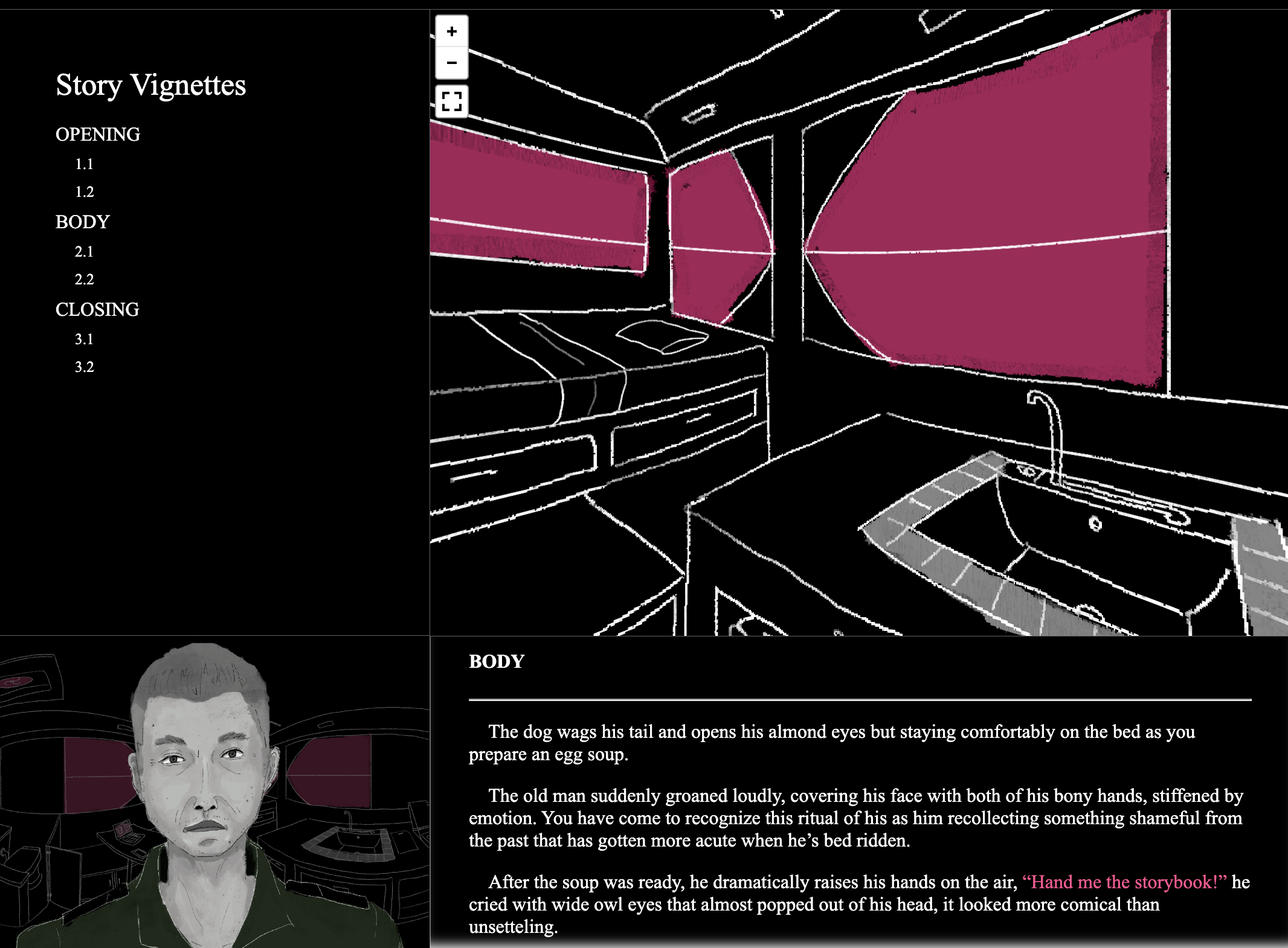Open vignette 1.2 in the sidebar
1288x948 pixels.
[x=84, y=192]
